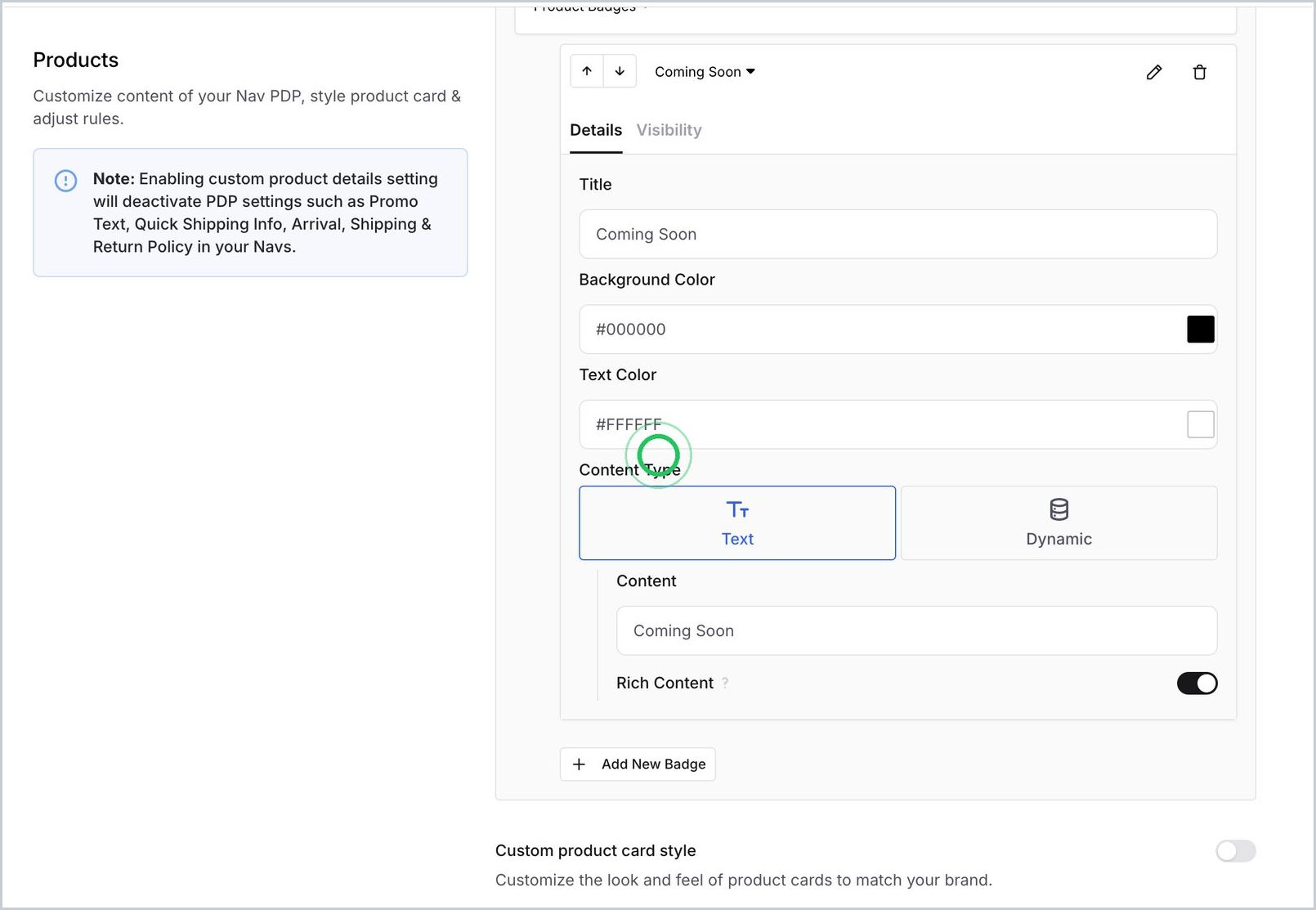Click the pencil edit badge icon
The width and height of the screenshot is (1316, 910).
point(1153,72)
